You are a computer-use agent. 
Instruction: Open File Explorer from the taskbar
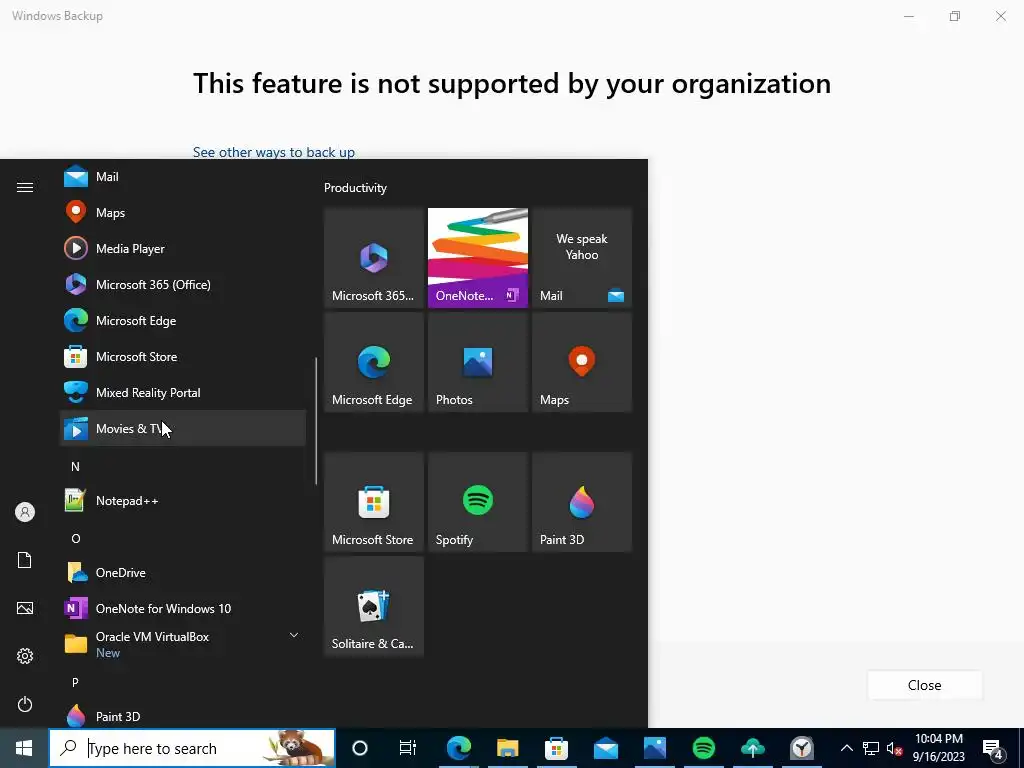coord(507,748)
